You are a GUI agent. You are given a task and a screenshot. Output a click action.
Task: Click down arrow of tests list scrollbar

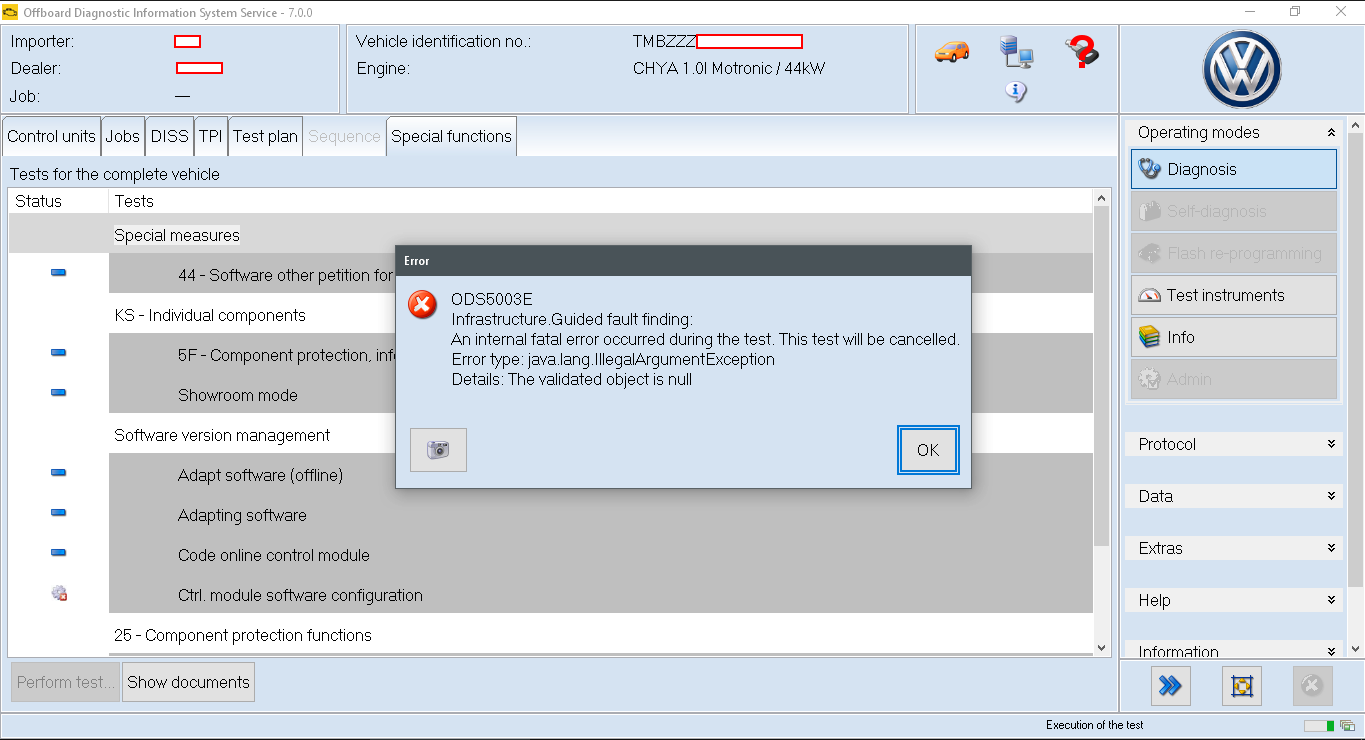coord(1102,647)
